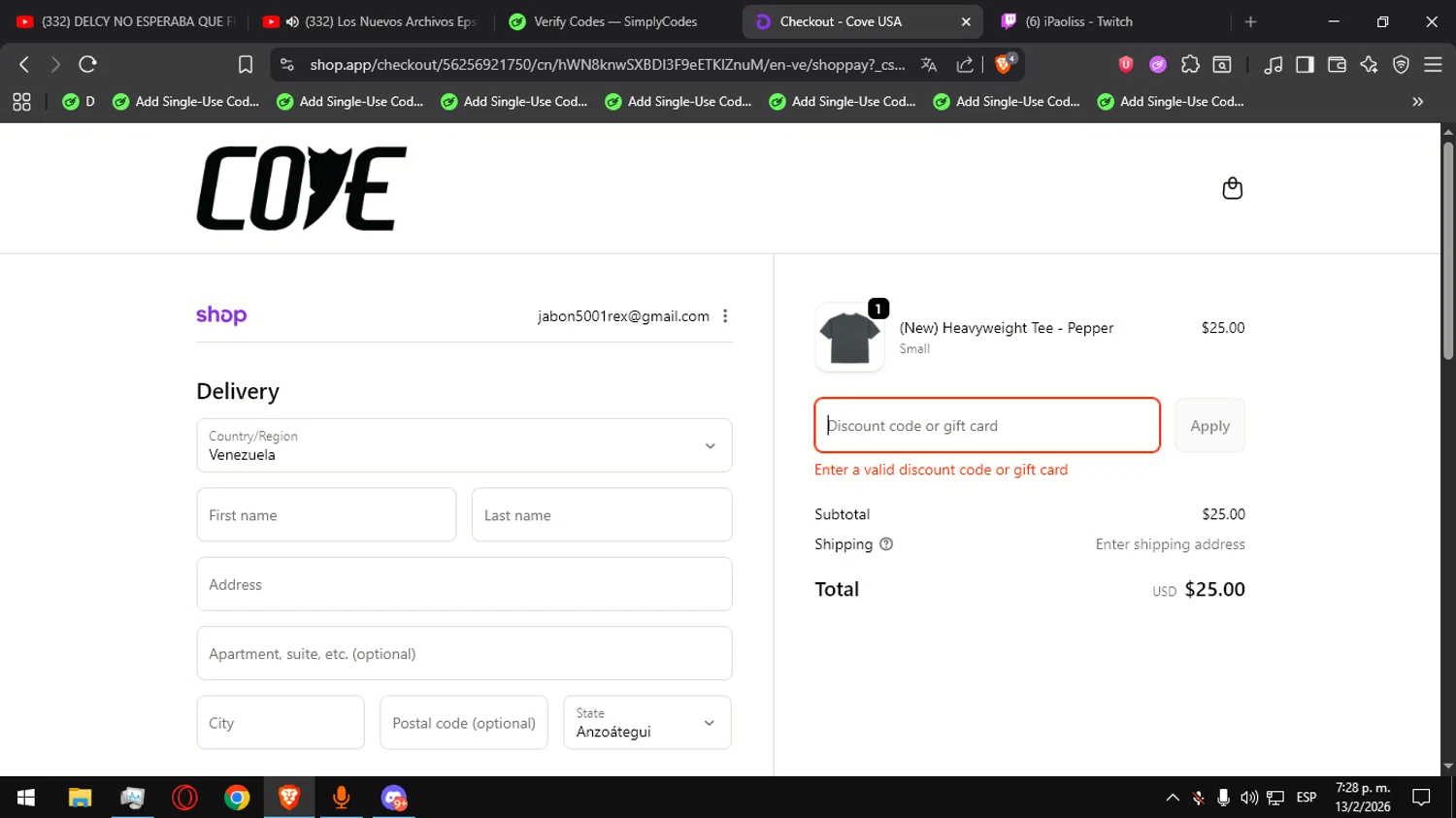Open the orange microphone app in taskbar
The height and width of the screenshot is (818, 1456).
point(342,798)
